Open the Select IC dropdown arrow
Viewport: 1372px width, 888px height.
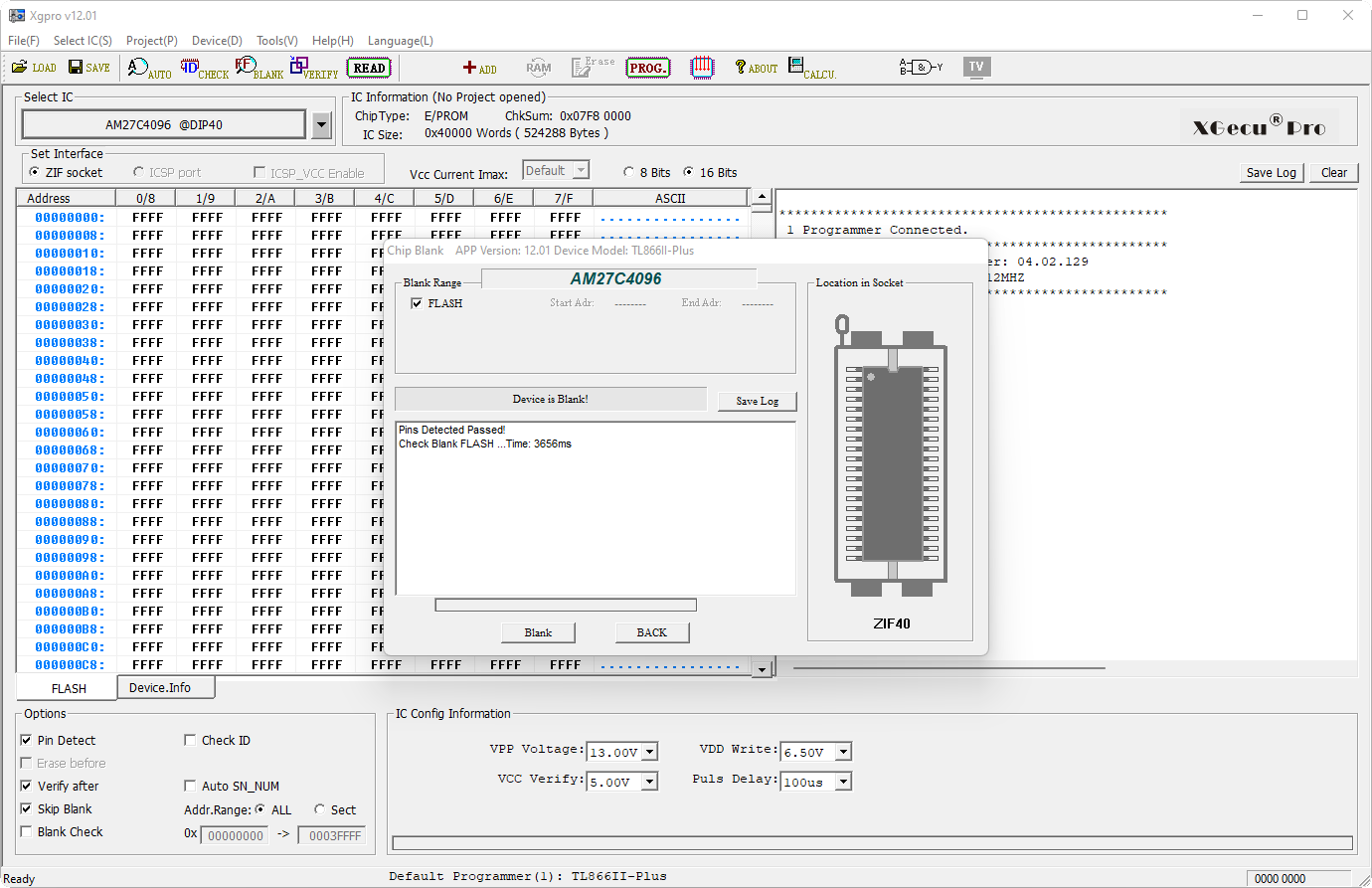click(x=321, y=125)
